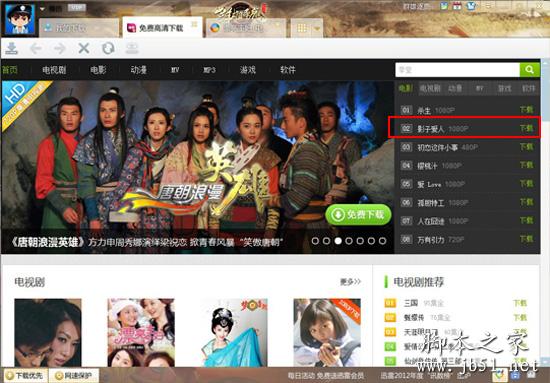Viewport: 550px width, 383px height.
Task: Select the 电视剧 ranking tab
Action: pos(430,88)
